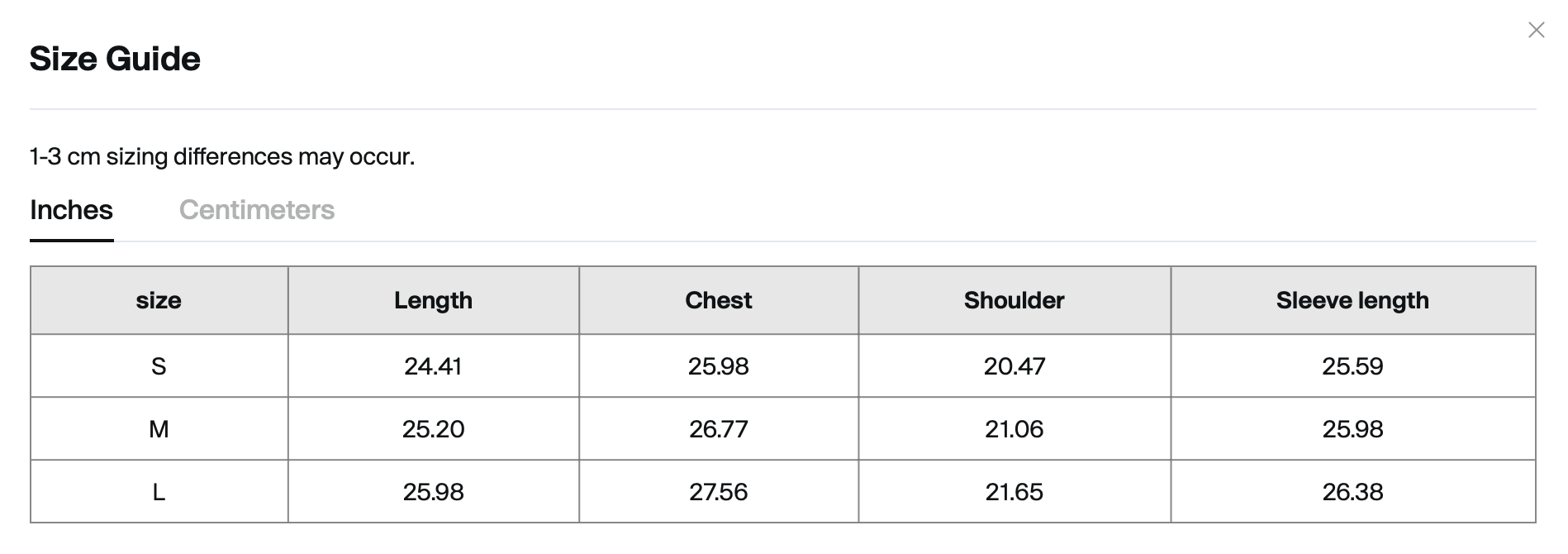
Task: Select the L size row label
Action: point(159,492)
